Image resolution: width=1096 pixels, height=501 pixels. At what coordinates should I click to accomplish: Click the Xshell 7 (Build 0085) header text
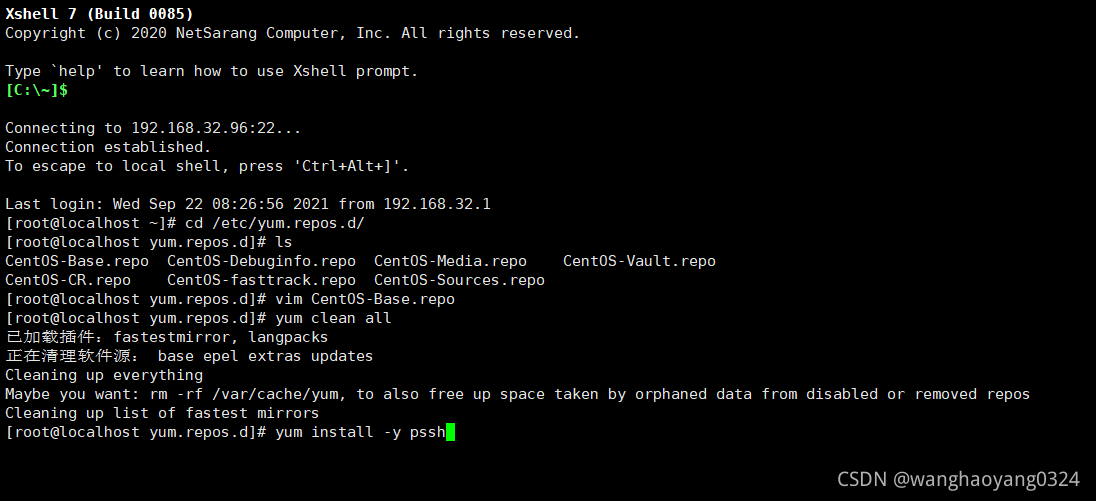(99, 14)
